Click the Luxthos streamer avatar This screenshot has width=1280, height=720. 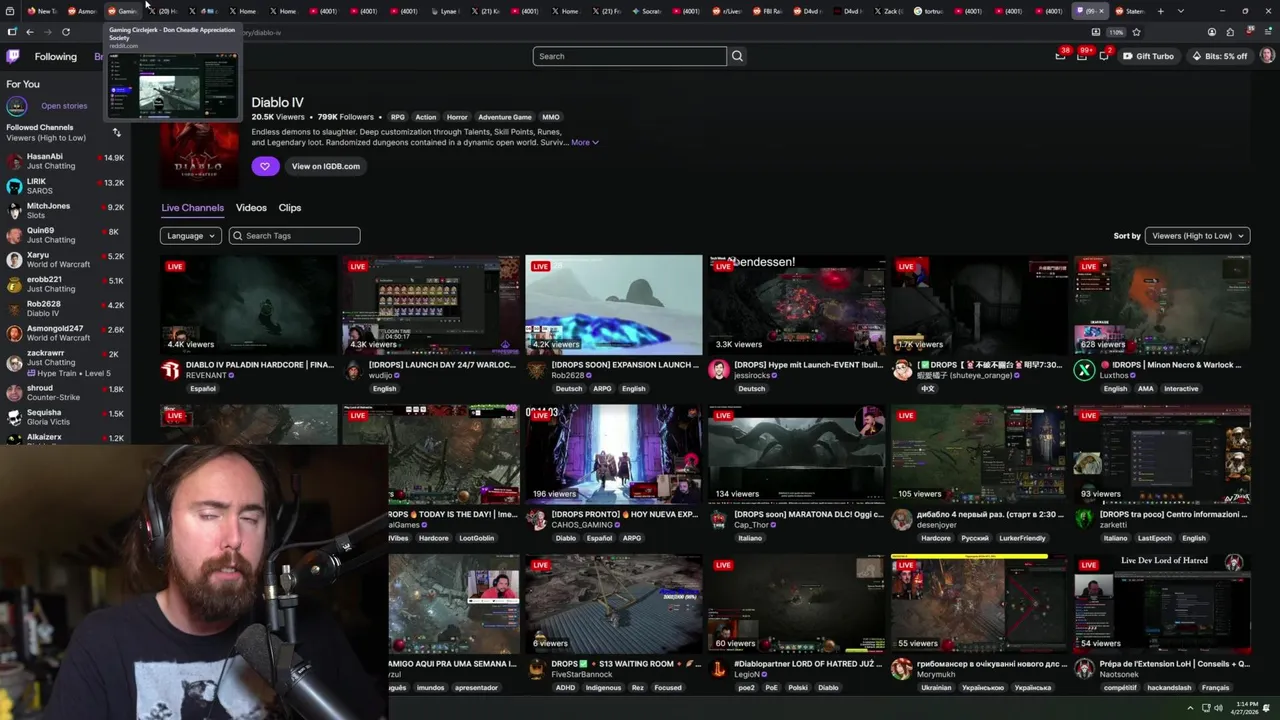[1084, 371]
